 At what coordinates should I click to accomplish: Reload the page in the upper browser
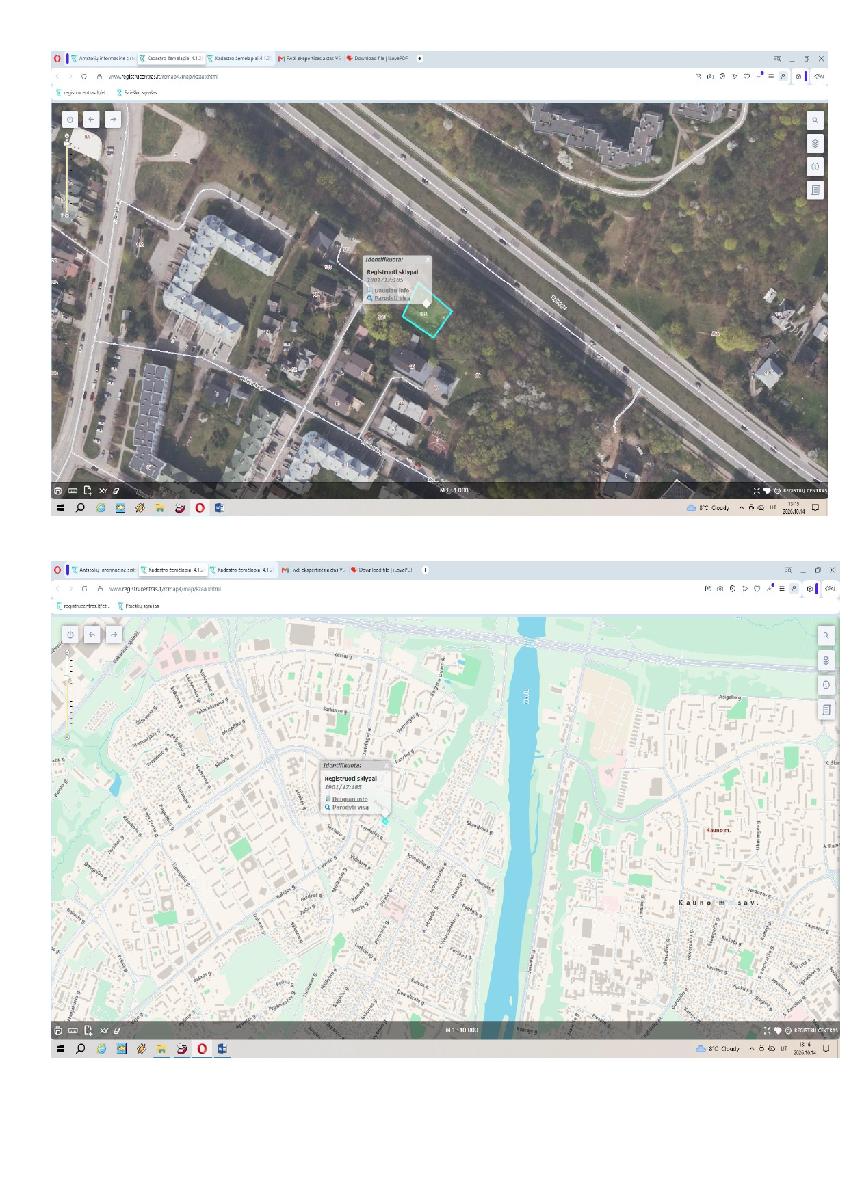[85, 76]
